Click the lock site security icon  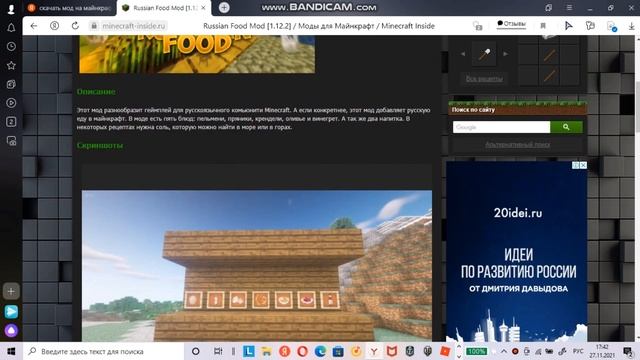94,26
